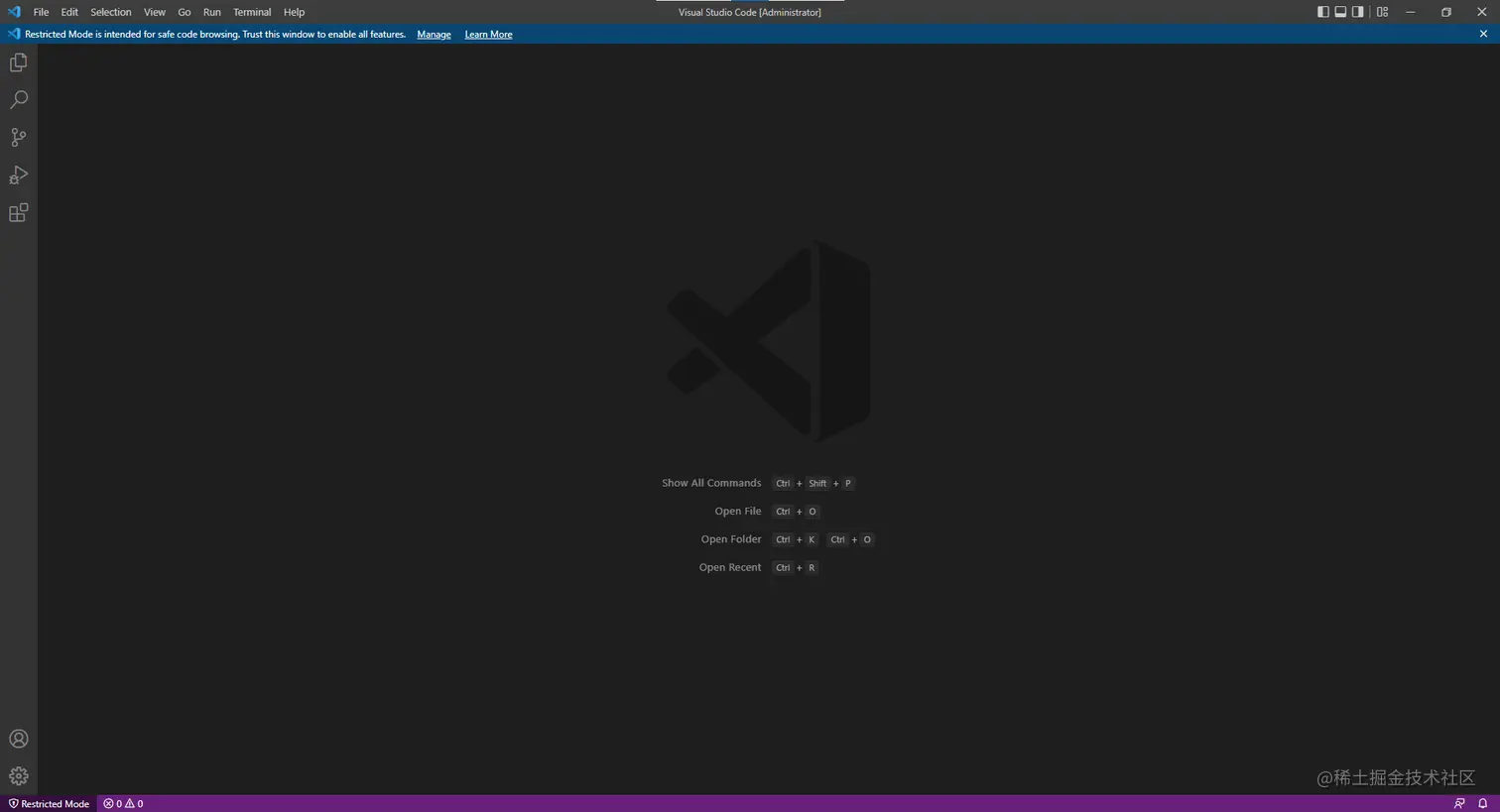Click Open Recent shortcut label
Screen dimensions: 1500x812
click(x=730, y=567)
